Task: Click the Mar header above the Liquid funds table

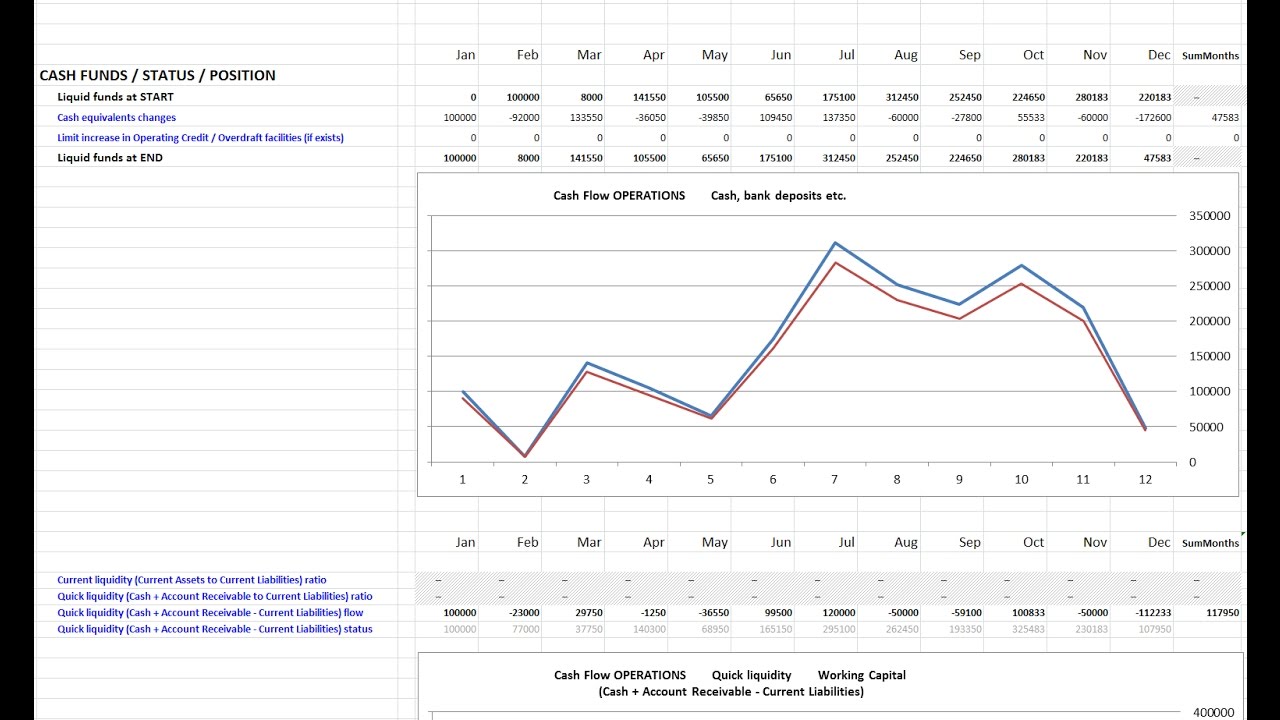Action: pos(589,55)
